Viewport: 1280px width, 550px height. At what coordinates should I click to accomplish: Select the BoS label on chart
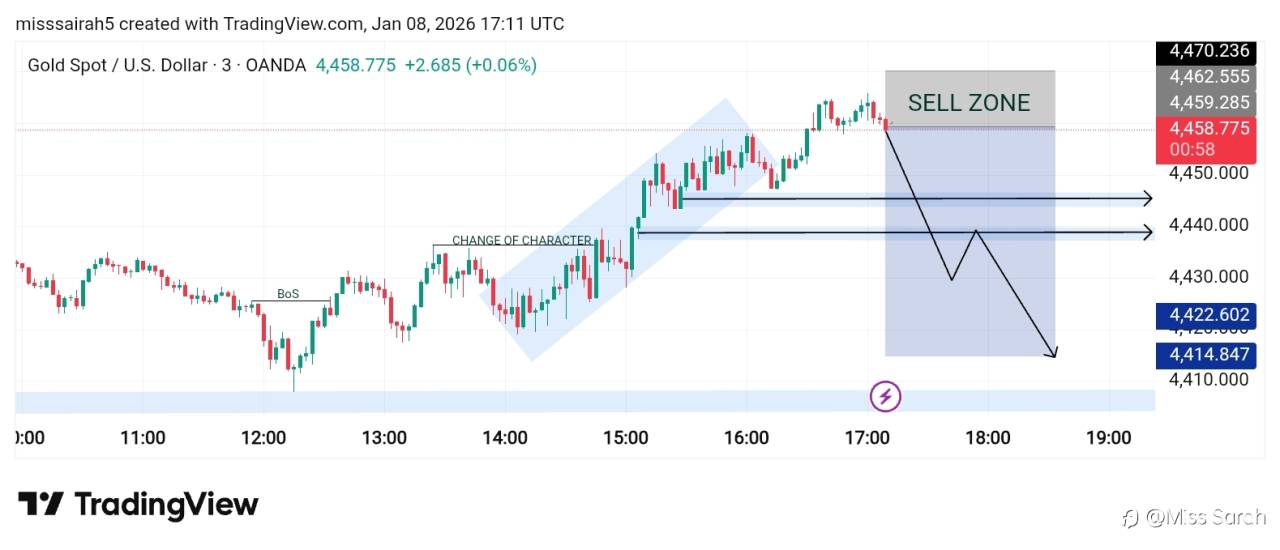tap(288, 294)
